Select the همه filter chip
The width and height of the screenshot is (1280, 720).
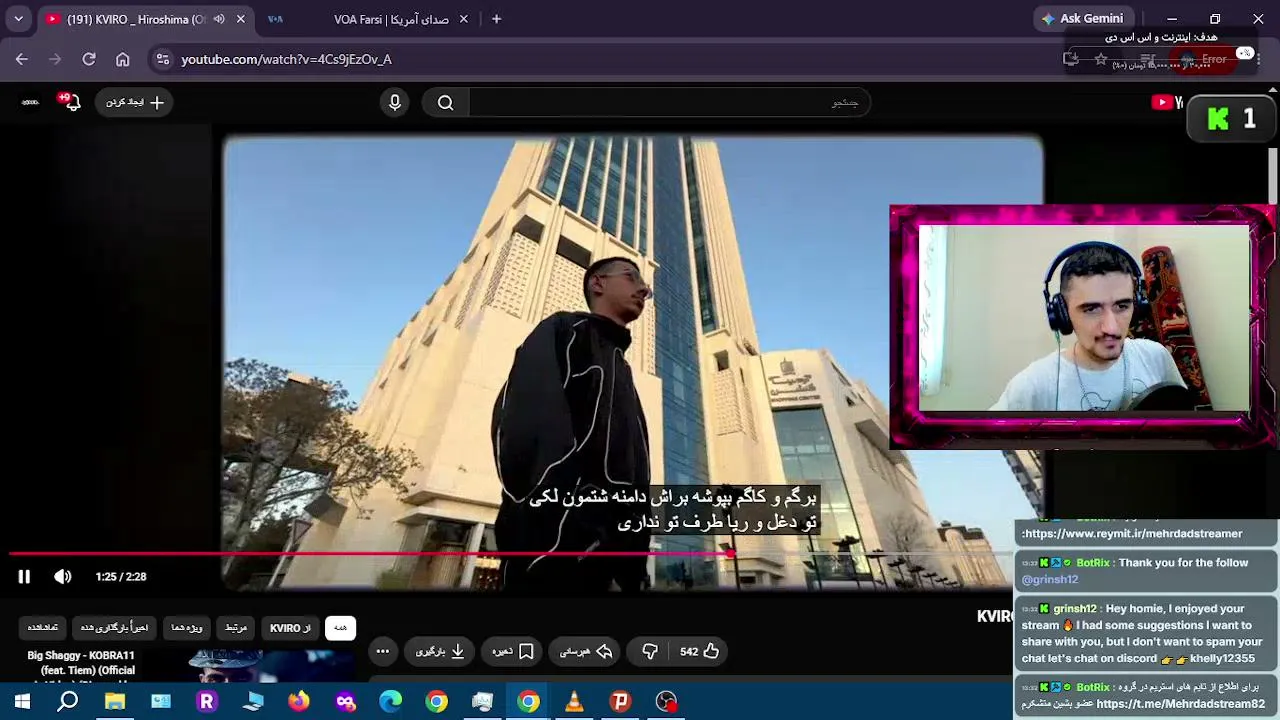pyautogui.click(x=340, y=628)
